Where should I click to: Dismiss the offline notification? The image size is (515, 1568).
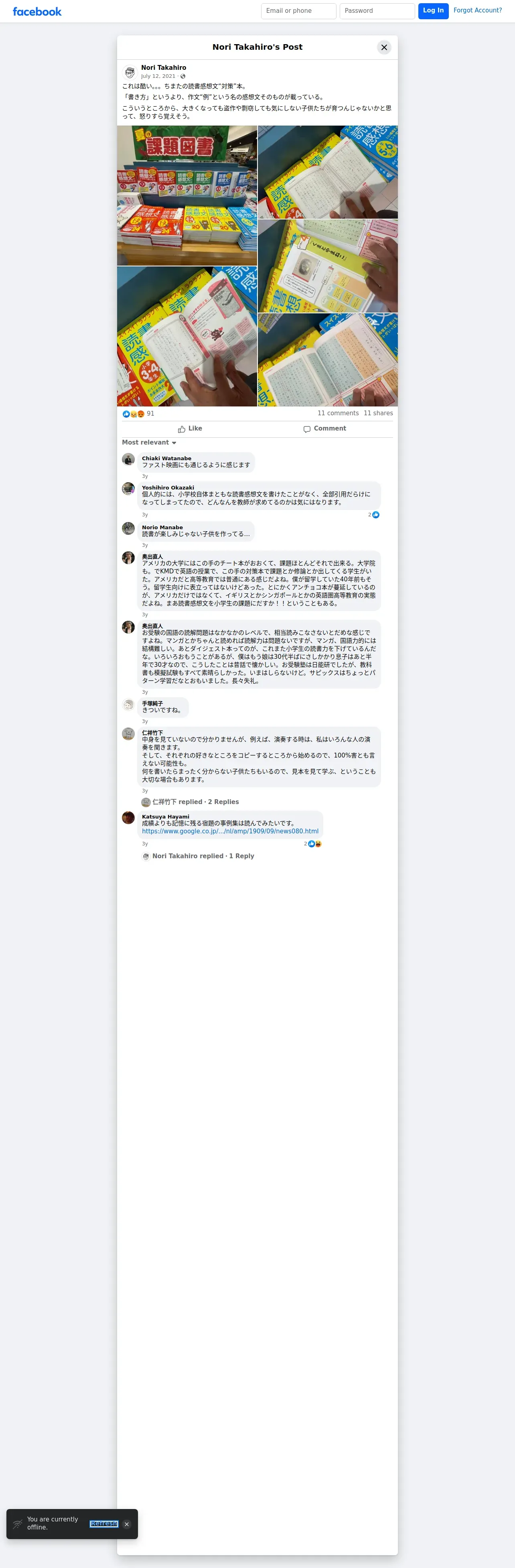tap(127, 1524)
